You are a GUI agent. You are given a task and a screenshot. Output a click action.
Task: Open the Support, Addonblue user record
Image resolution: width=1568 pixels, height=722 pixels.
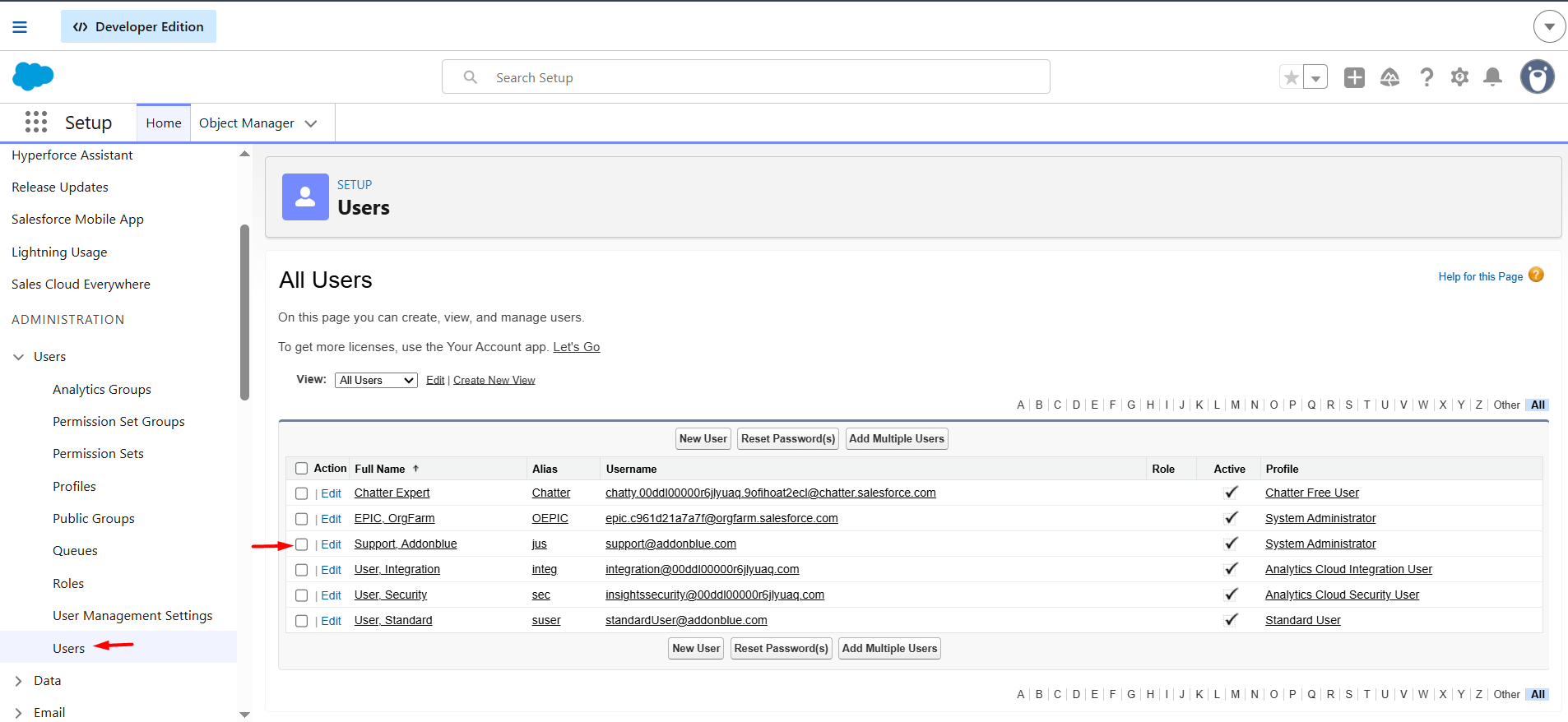pyautogui.click(x=406, y=544)
